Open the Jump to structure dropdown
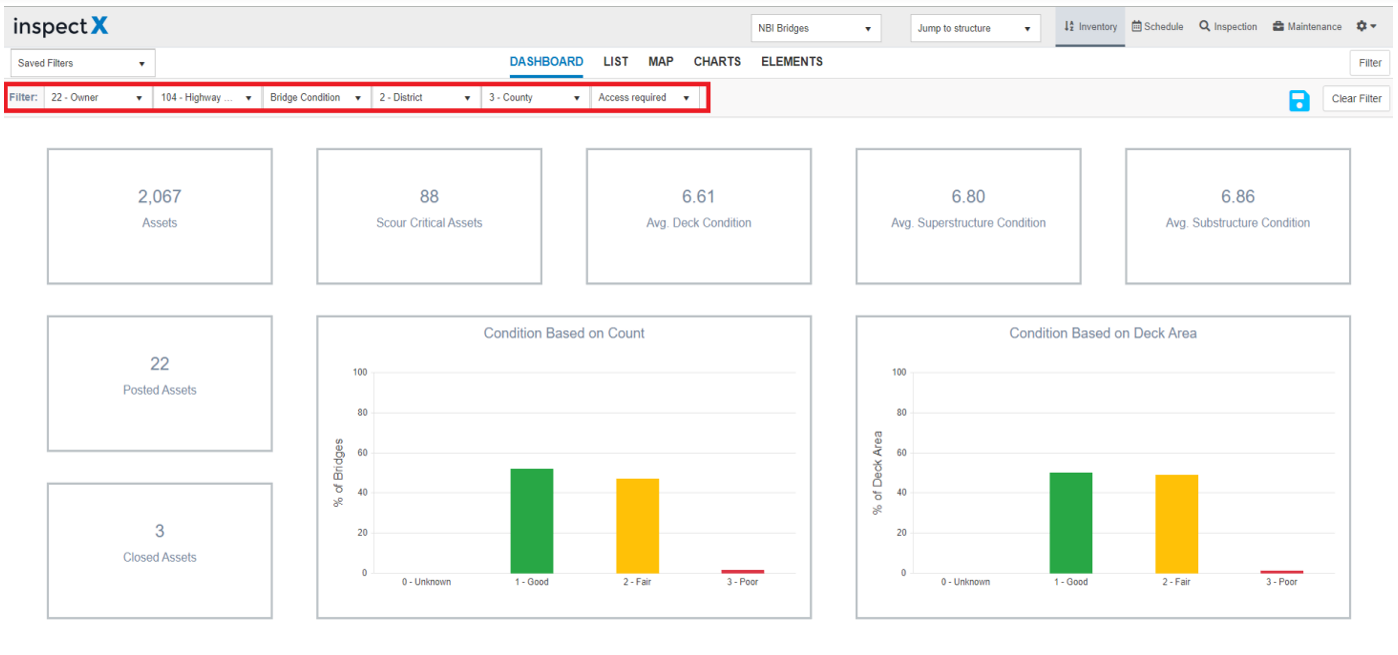This screenshot has width=1398, height=655. (x=975, y=29)
